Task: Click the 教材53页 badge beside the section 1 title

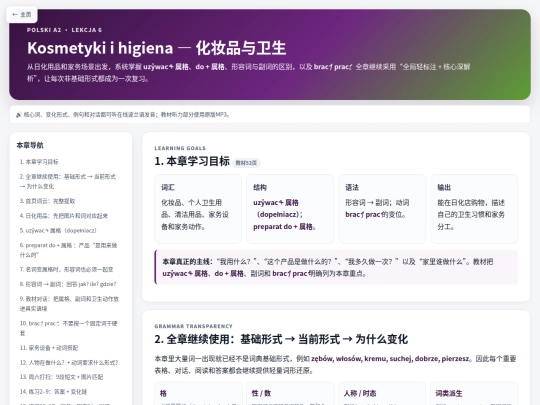Action: pos(246,163)
